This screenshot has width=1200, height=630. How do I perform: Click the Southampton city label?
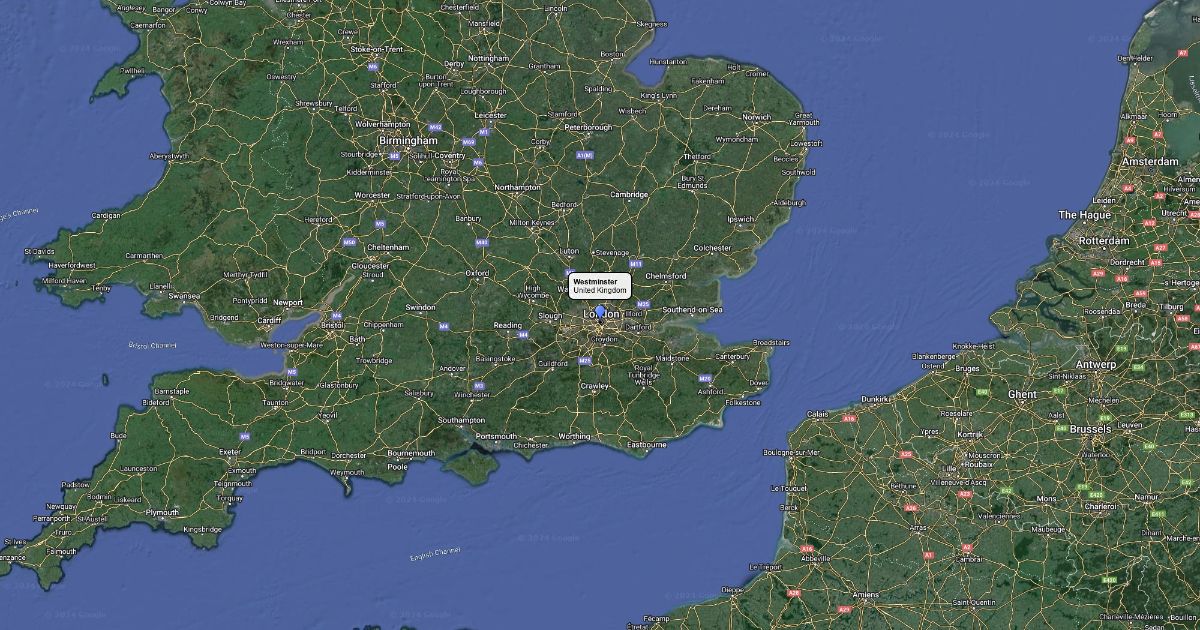pos(461,420)
